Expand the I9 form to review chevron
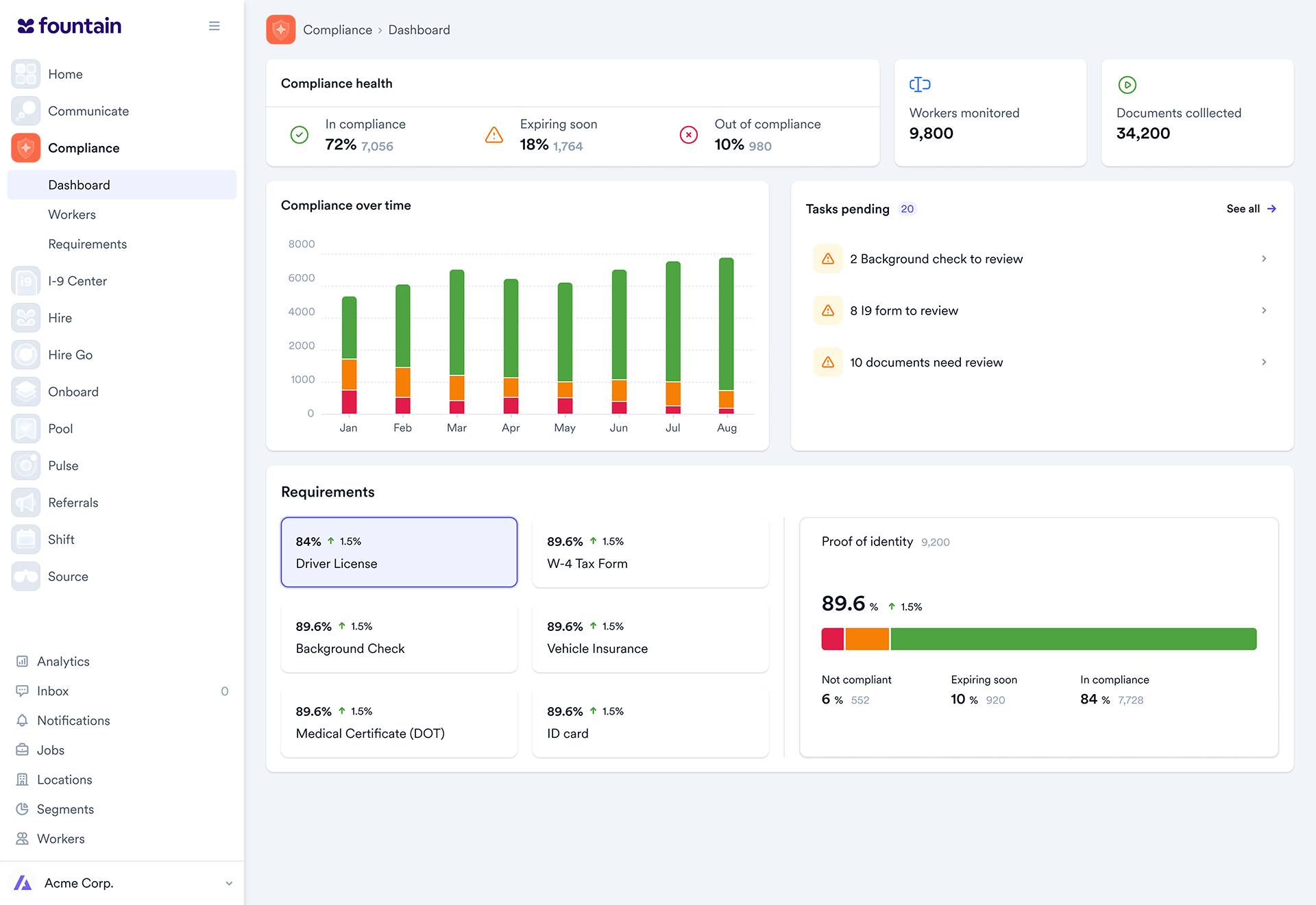 [x=1263, y=310]
